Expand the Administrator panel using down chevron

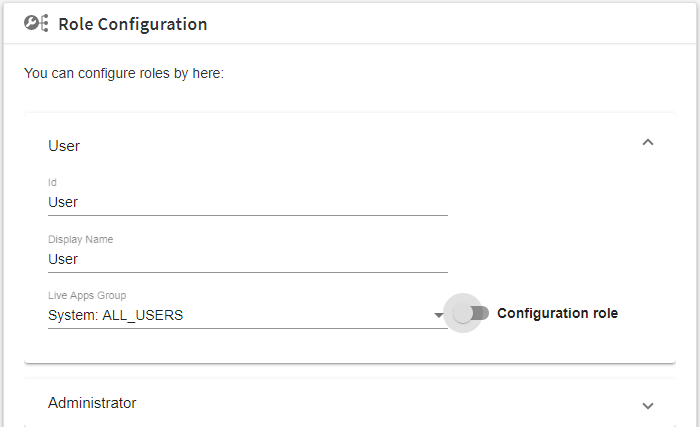coord(648,406)
